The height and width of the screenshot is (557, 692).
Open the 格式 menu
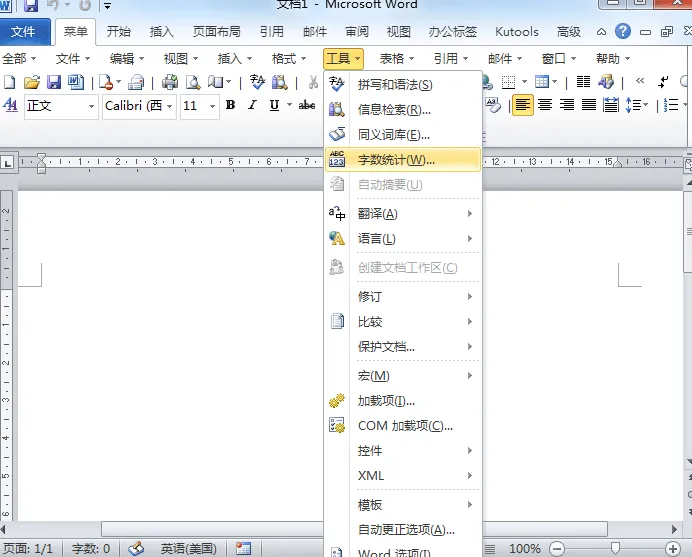289,58
